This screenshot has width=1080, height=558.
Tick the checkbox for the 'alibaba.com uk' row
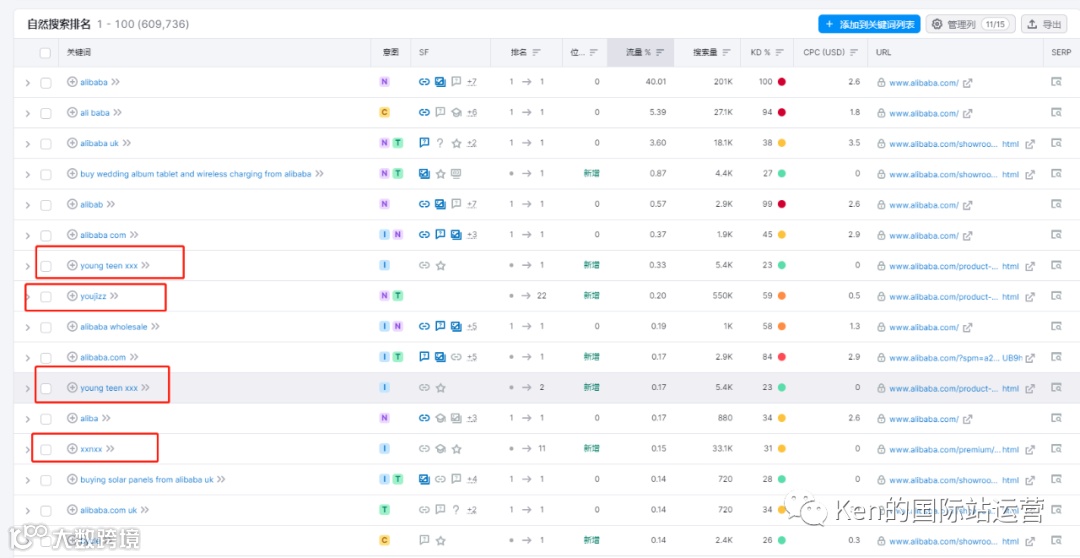tap(45, 510)
